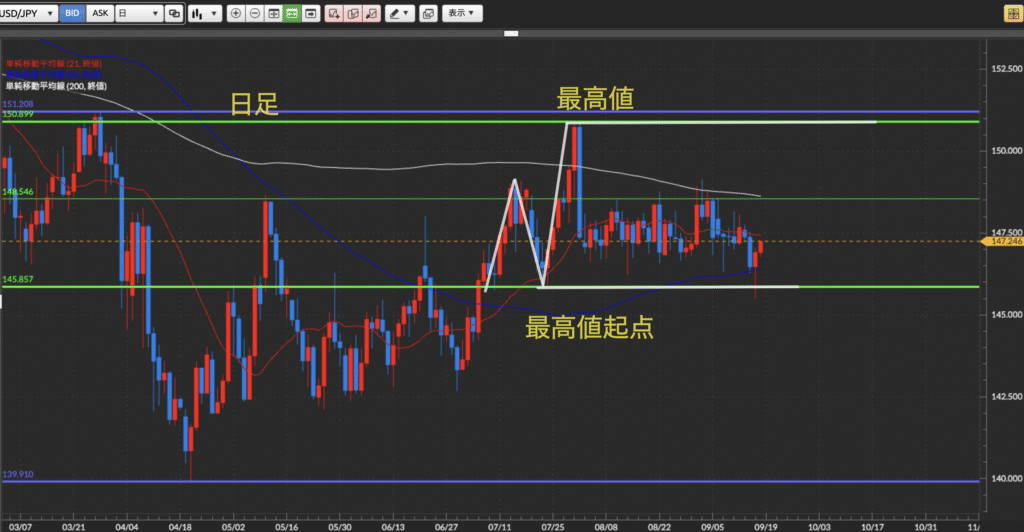Select the 150.899 green horizontal line label
This screenshot has height=532, width=1024.
pos(18,114)
